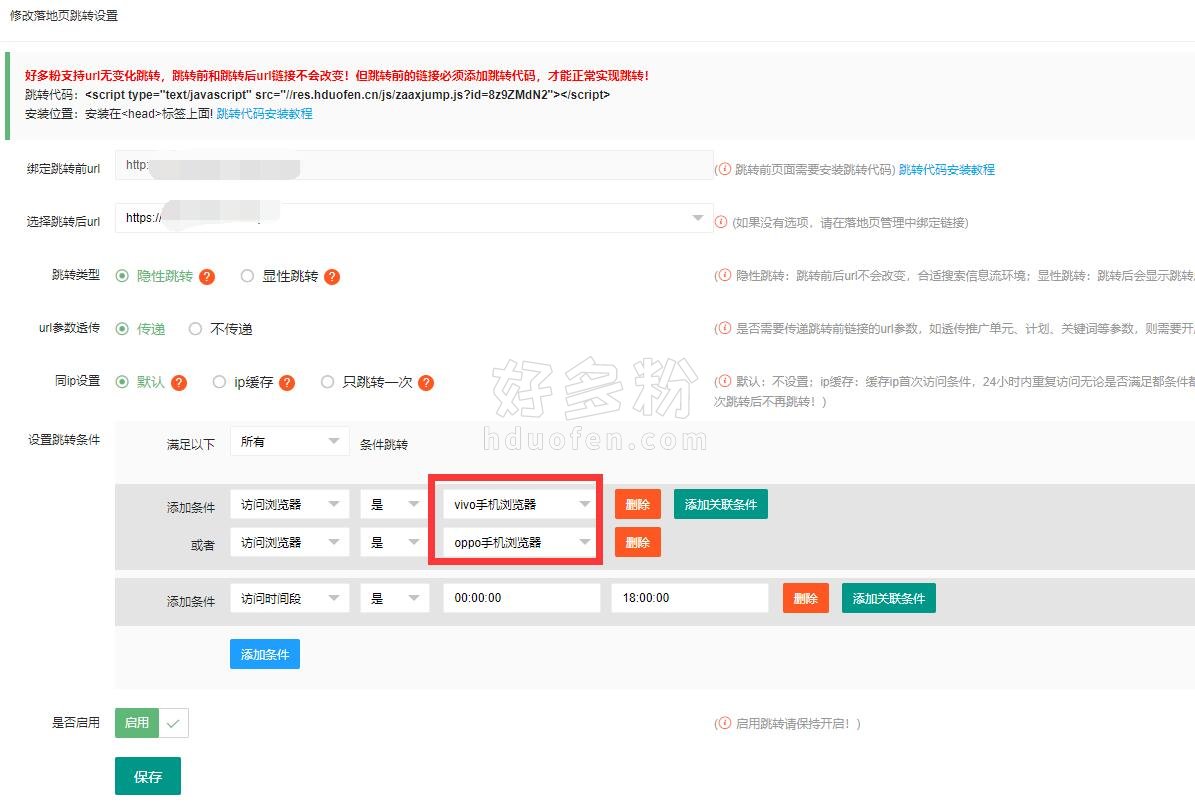This screenshot has width=1195, height=806.
Task: Delete the vivo手机浏览器 condition
Action: tap(638, 504)
